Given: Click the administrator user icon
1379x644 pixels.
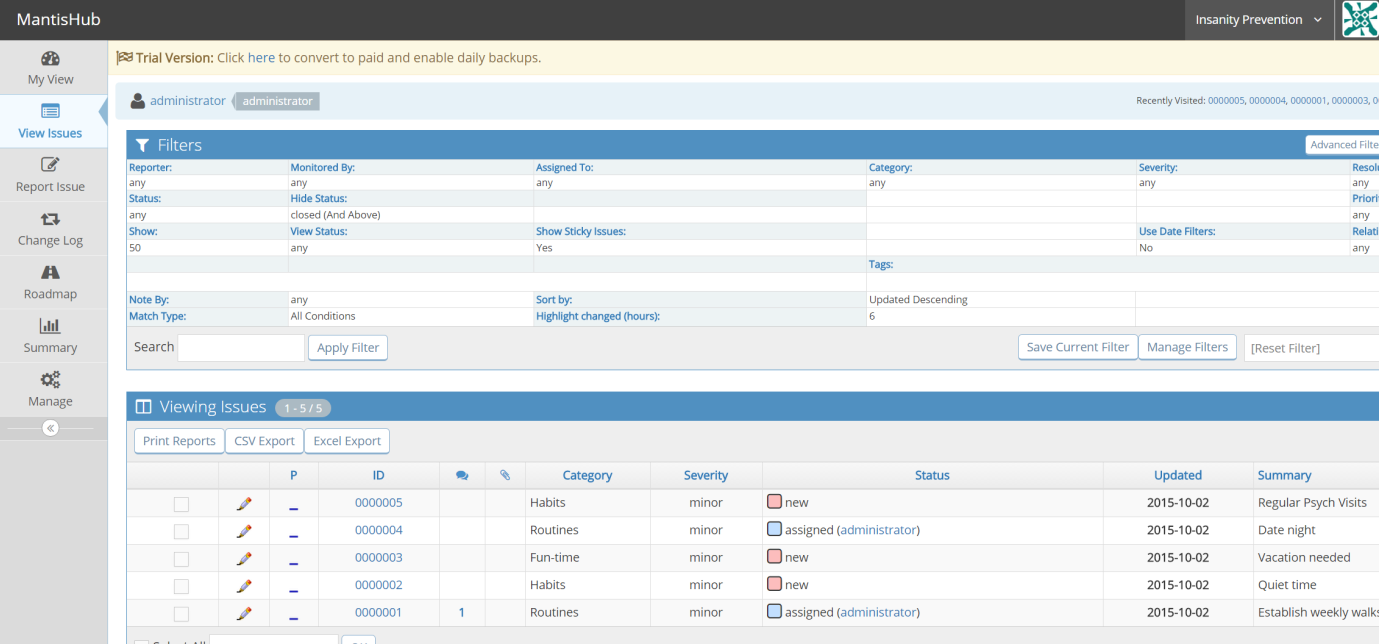Looking at the screenshot, I should click(x=138, y=101).
